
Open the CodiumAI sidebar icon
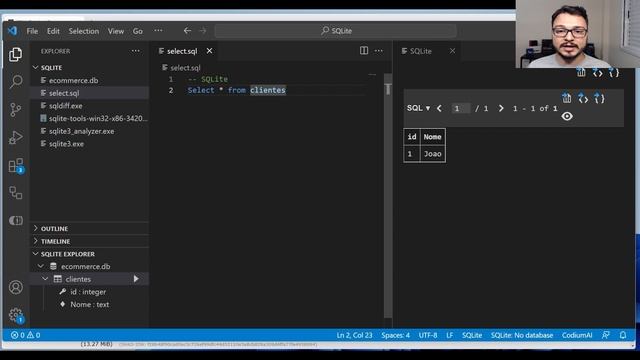coord(16,220)
